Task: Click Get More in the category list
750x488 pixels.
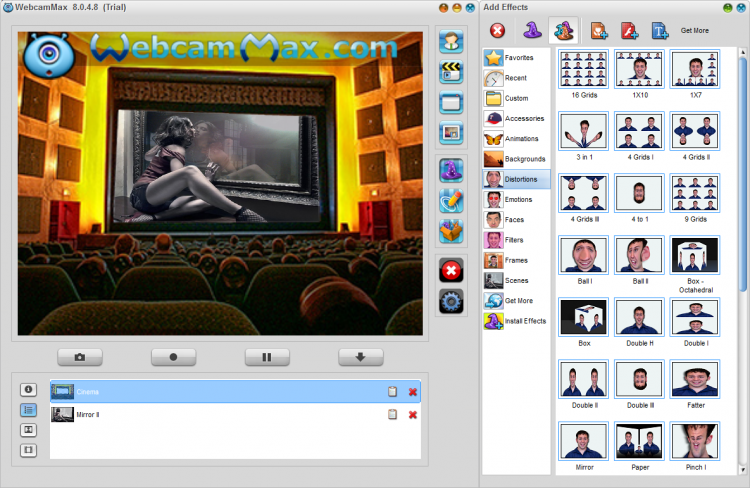Action: tap(516, 300)
